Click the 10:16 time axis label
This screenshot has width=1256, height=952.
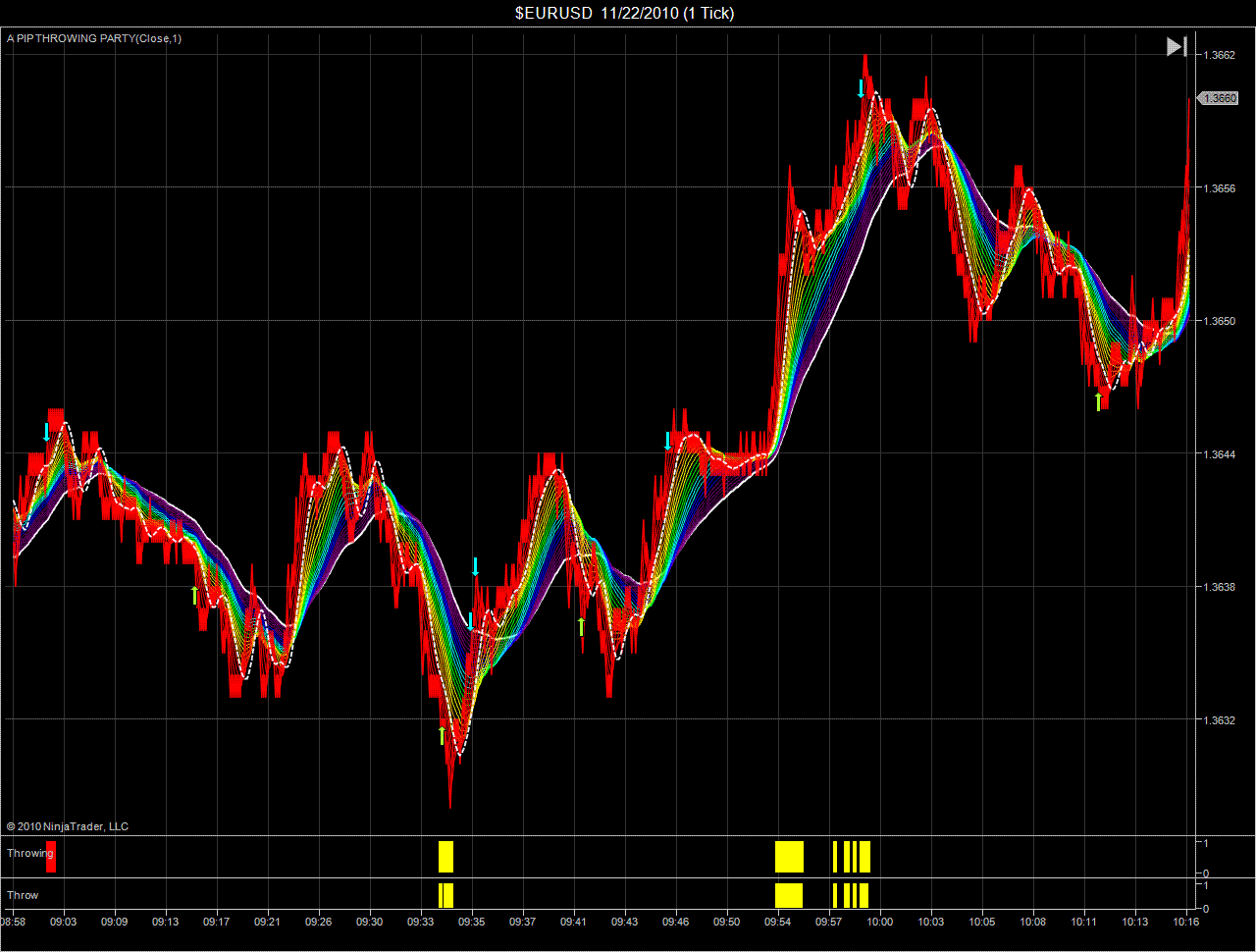click(1186, 922)
